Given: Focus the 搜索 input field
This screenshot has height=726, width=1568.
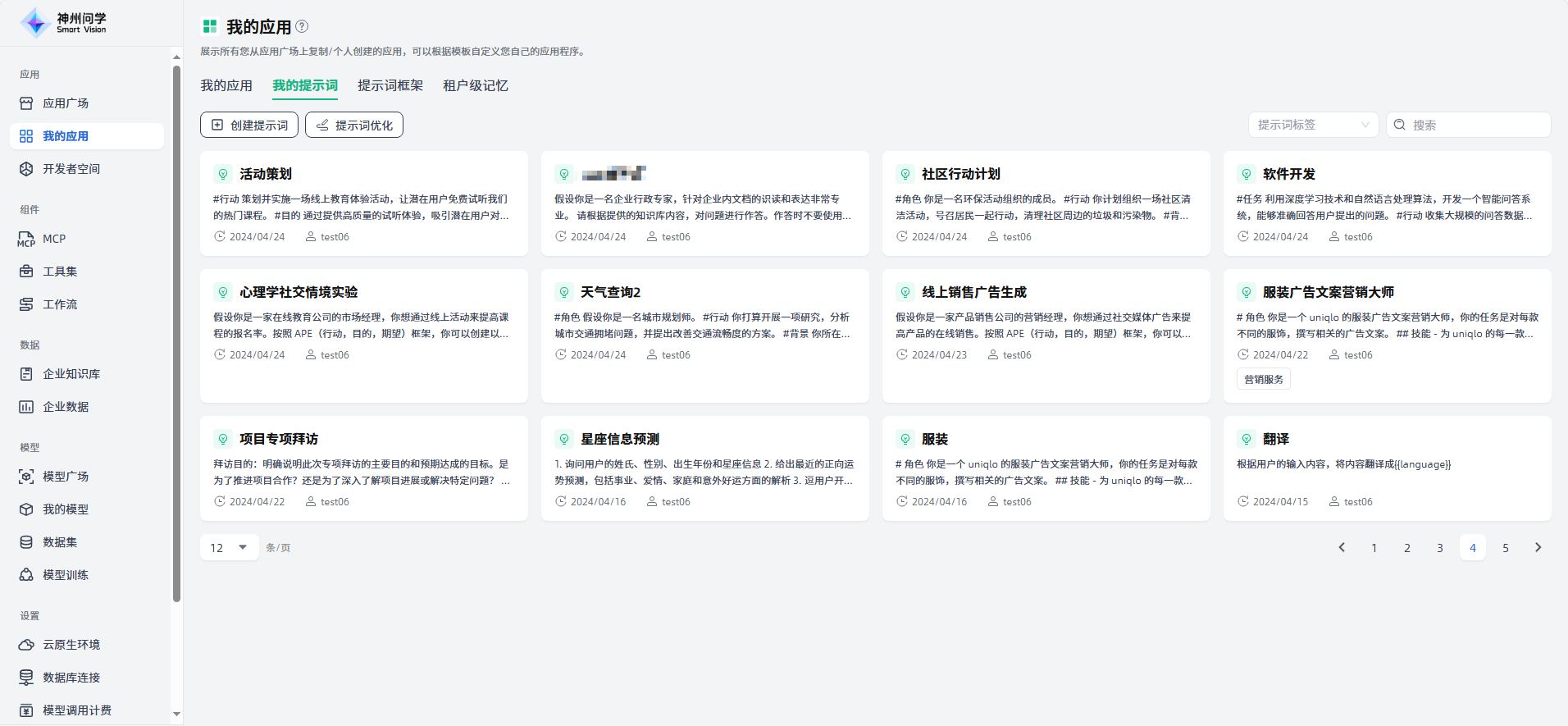Looking at the screenshot, I should (x=1476, y=125).
